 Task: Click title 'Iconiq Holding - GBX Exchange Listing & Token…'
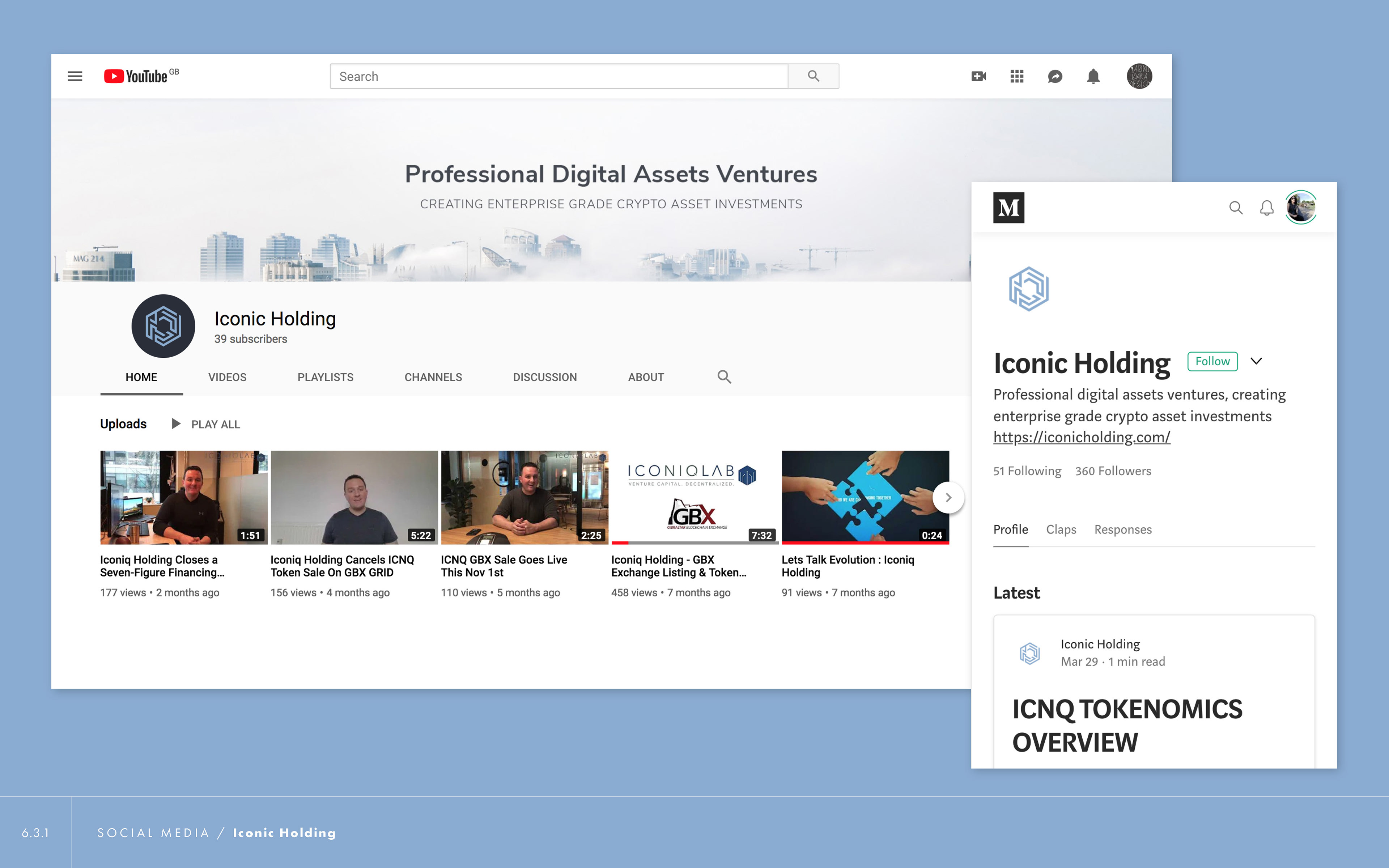coord(679,566)
